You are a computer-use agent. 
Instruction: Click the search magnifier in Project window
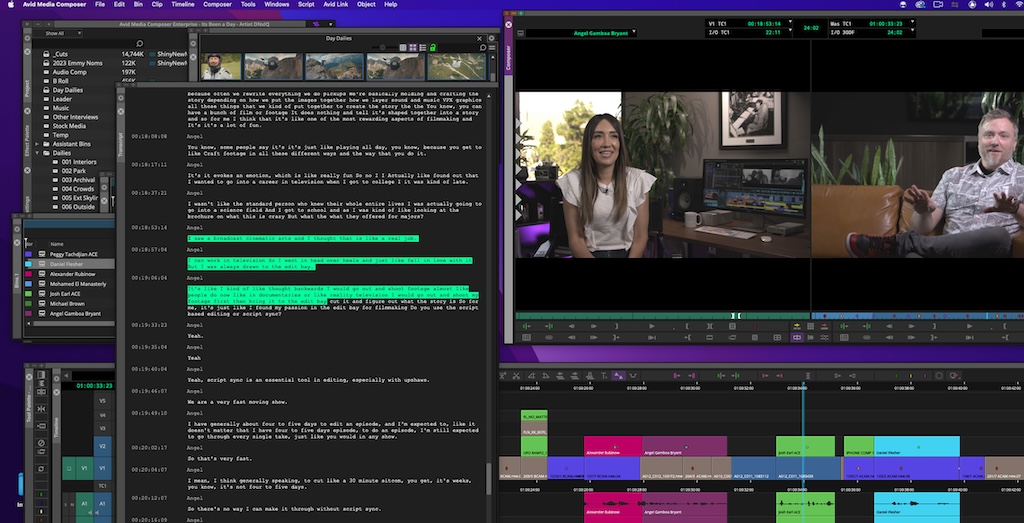point(140,44)
